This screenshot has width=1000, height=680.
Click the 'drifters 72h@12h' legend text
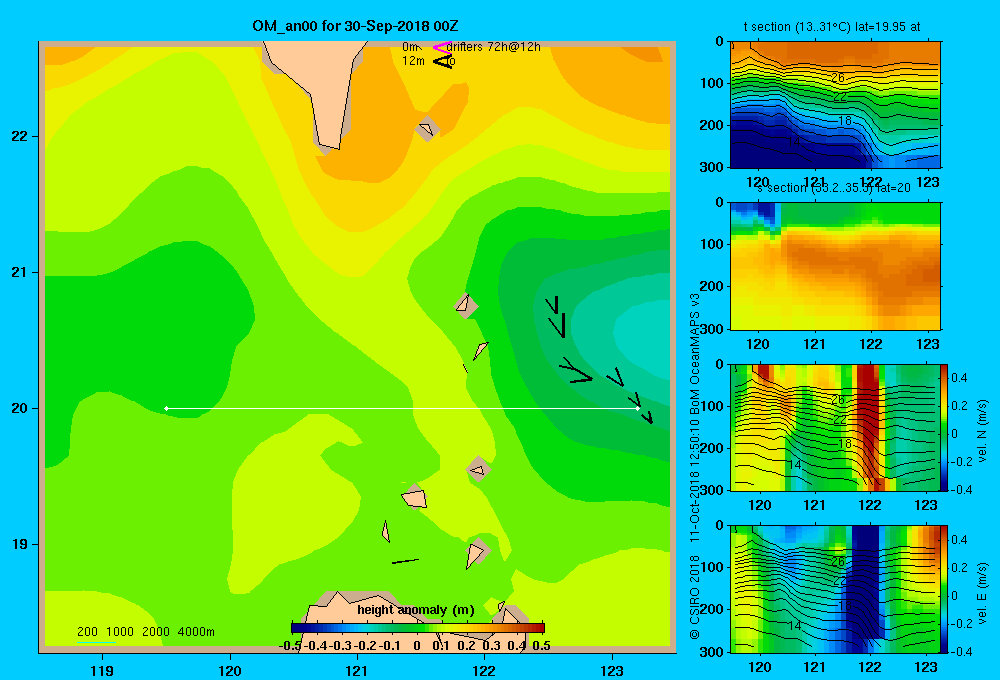click(494, 47)
